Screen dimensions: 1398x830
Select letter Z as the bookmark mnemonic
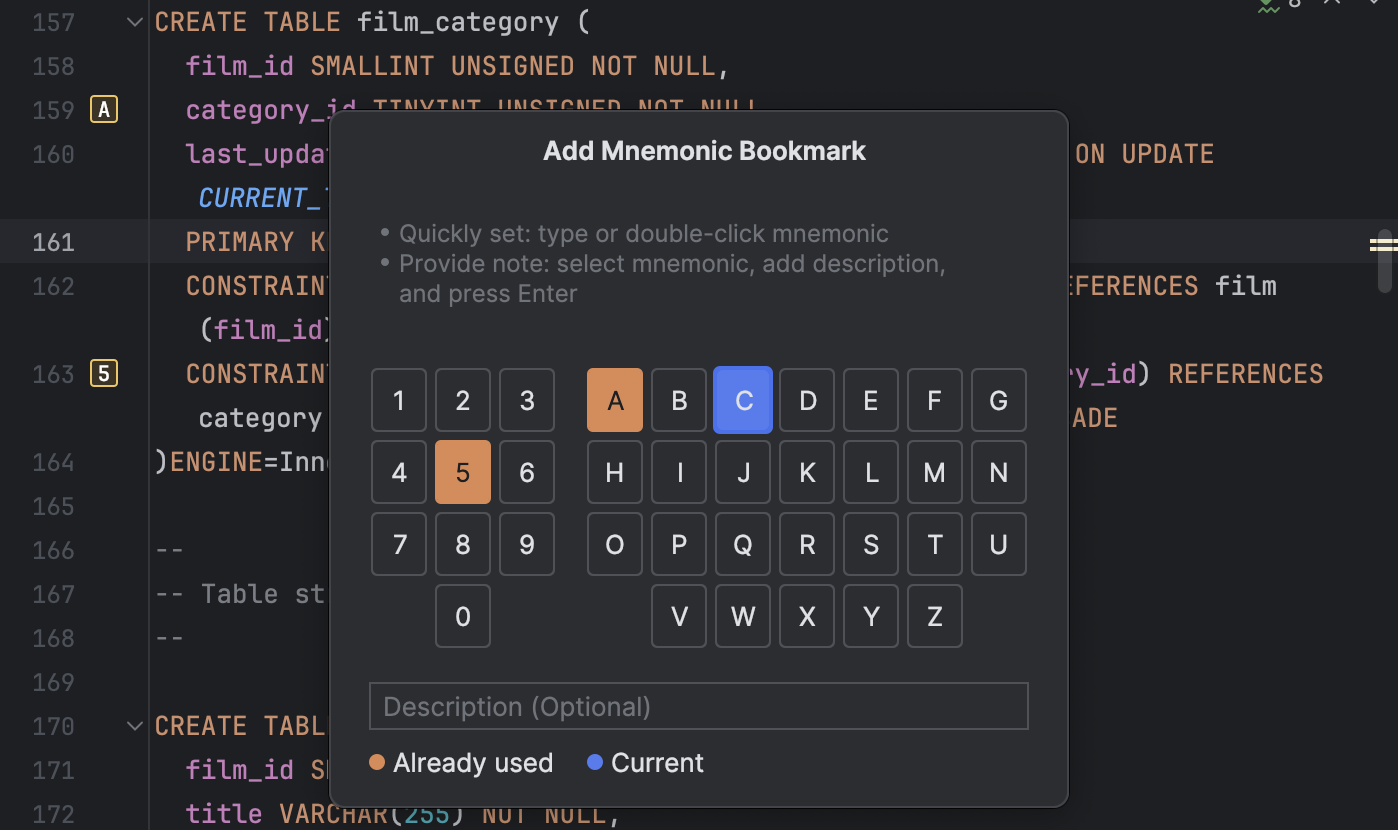tap(934, 616)
